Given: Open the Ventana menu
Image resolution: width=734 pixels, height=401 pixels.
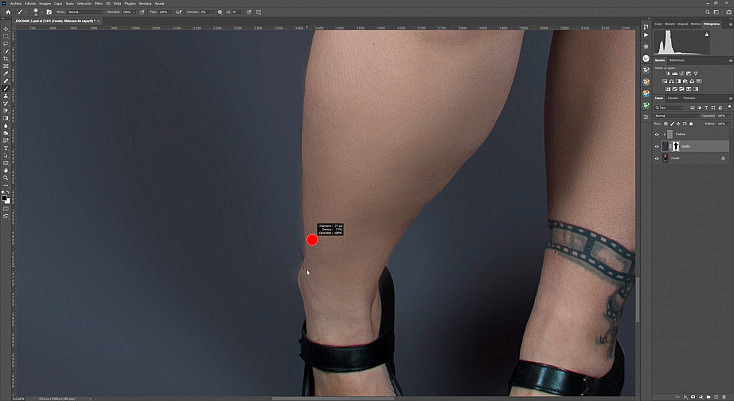Looking at the screenshot, I should pos(145,3).
